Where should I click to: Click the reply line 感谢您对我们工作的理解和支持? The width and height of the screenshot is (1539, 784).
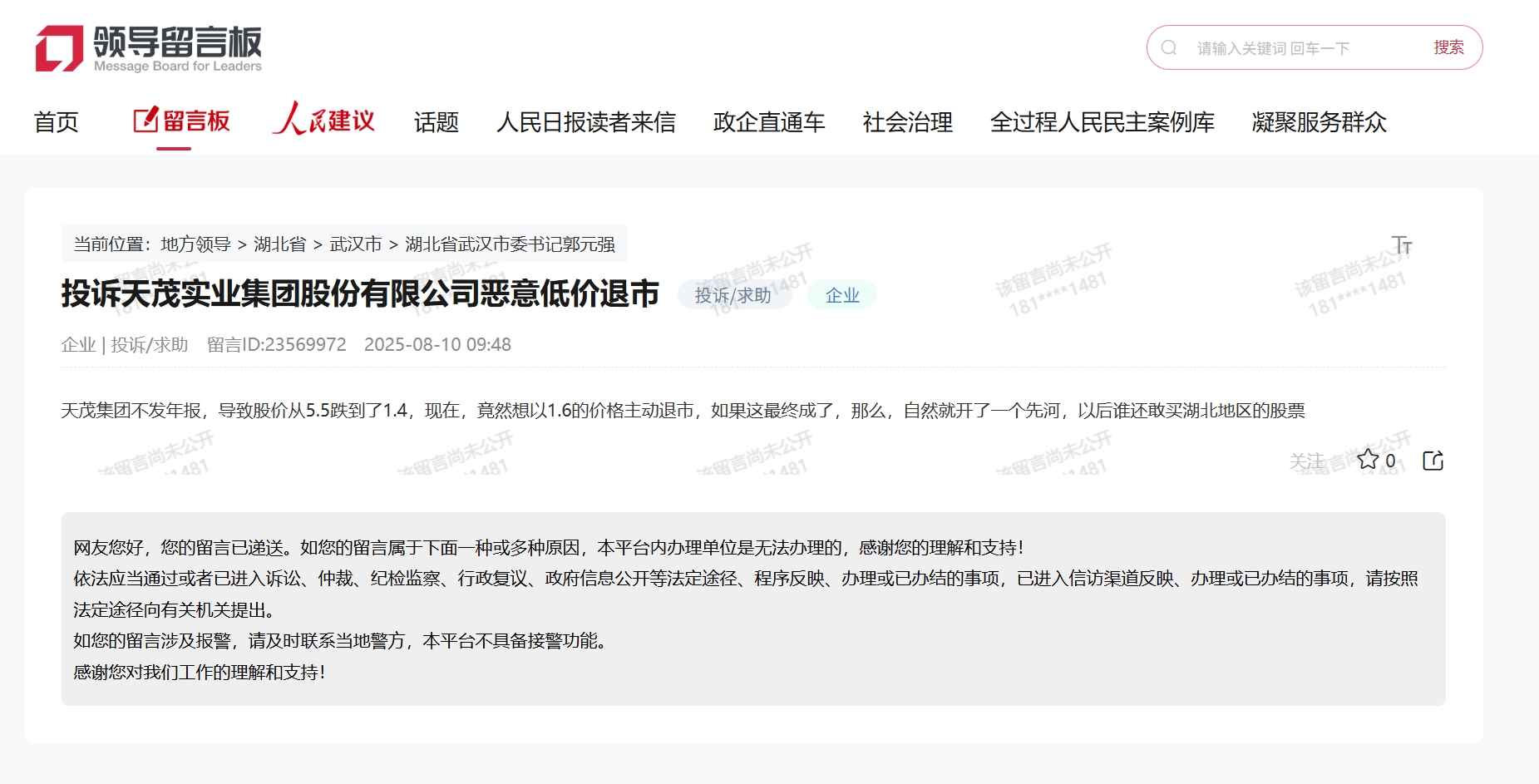(200, 673)
